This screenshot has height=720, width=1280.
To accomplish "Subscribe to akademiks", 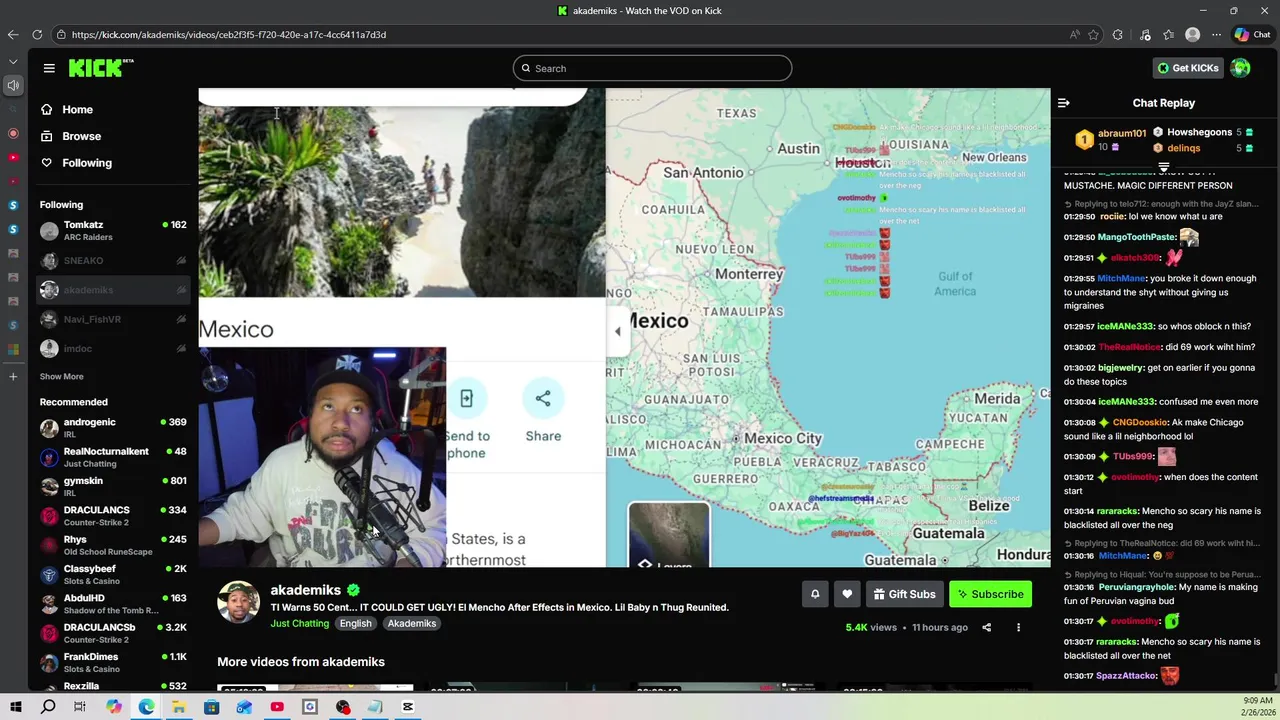I will (x=990, y=594).
